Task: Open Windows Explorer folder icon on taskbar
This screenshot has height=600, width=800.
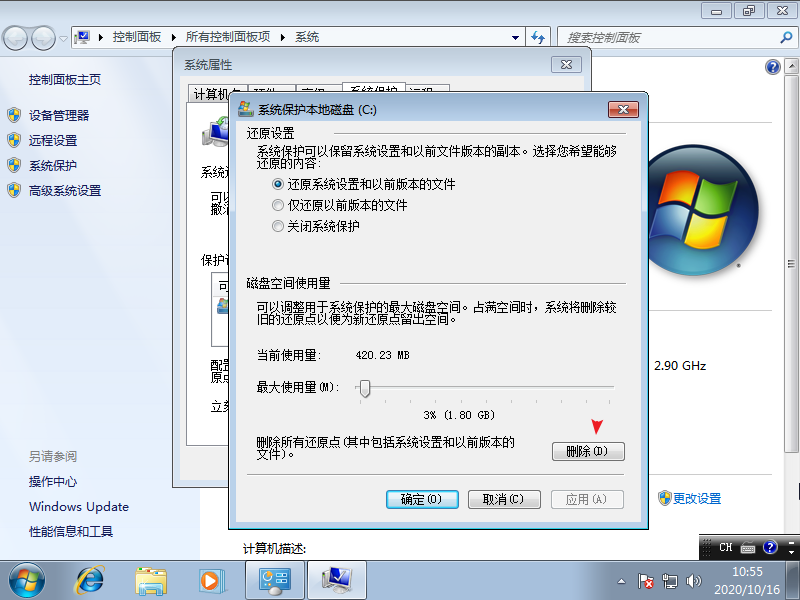Action: coord(151,579)
